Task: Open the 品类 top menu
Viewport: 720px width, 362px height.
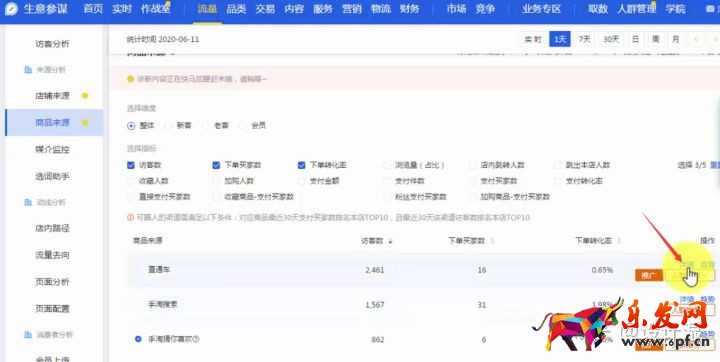Action: tap(236, 9)
